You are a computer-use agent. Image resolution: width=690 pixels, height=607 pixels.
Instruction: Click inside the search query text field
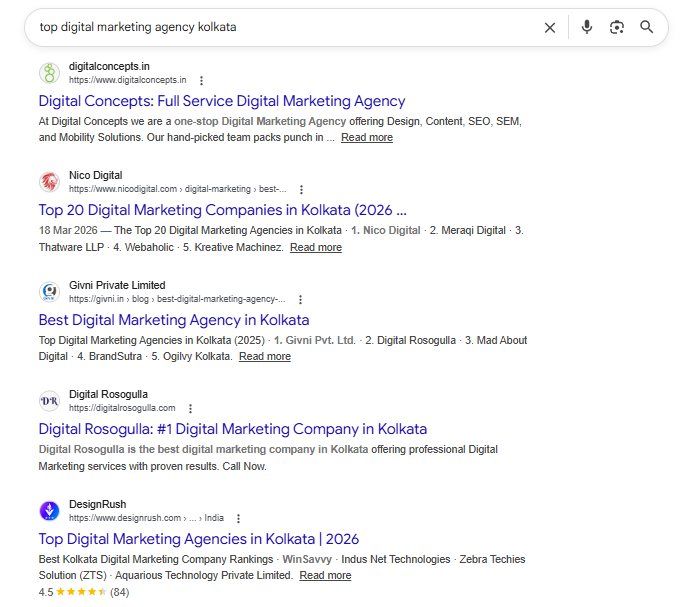pos(280,28)
